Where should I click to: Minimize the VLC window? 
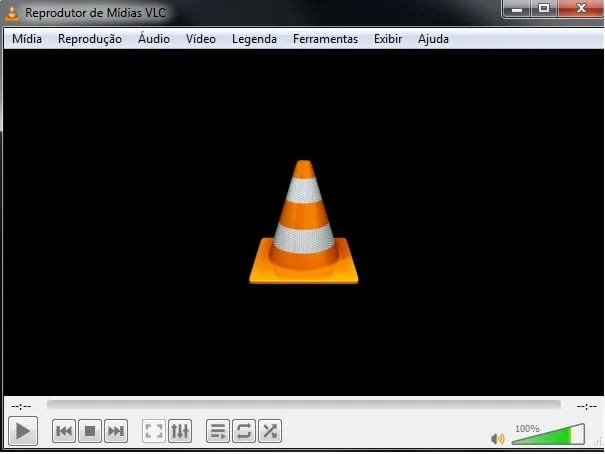[517, 9]
